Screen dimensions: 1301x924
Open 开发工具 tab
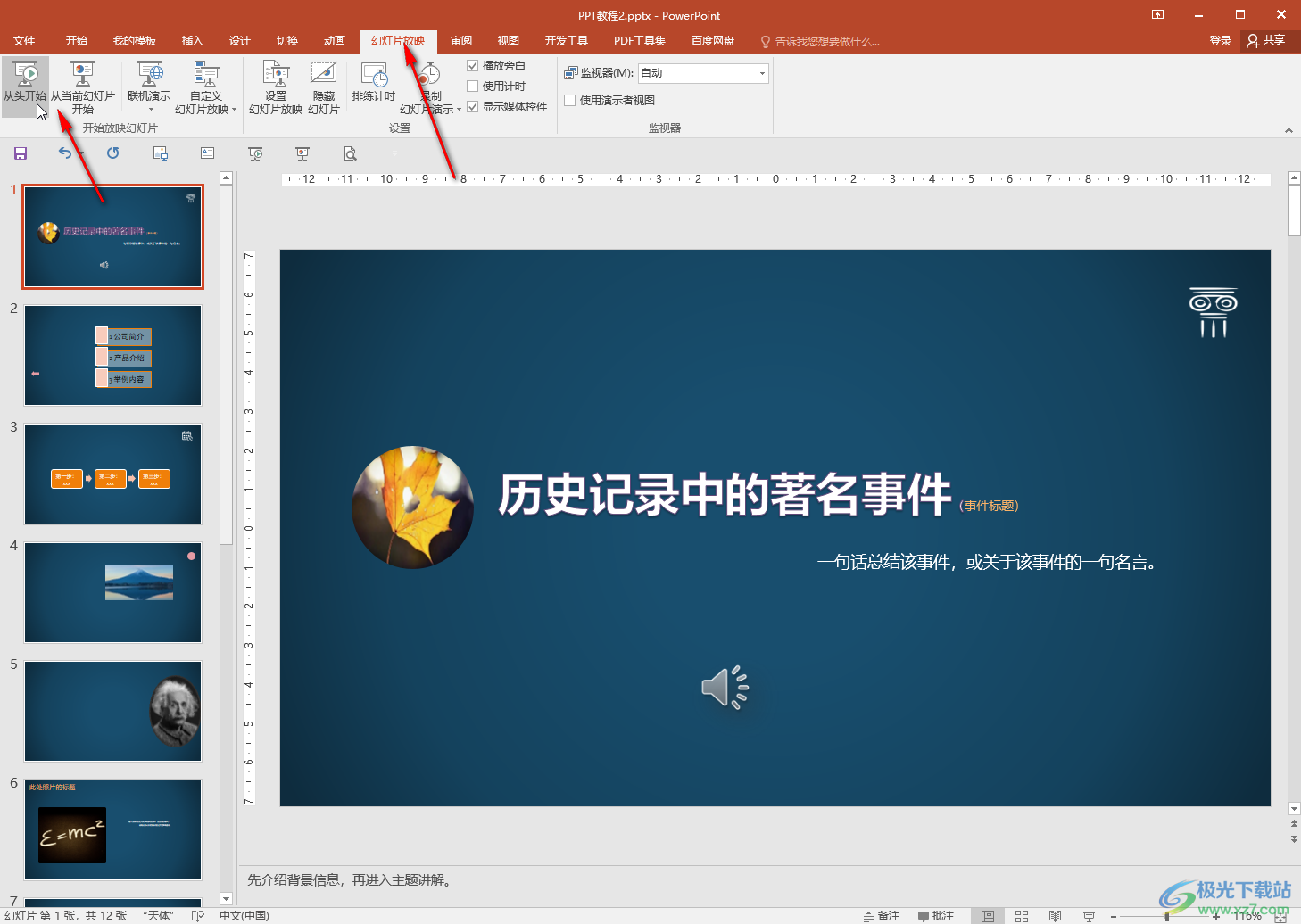pos(566,41)
